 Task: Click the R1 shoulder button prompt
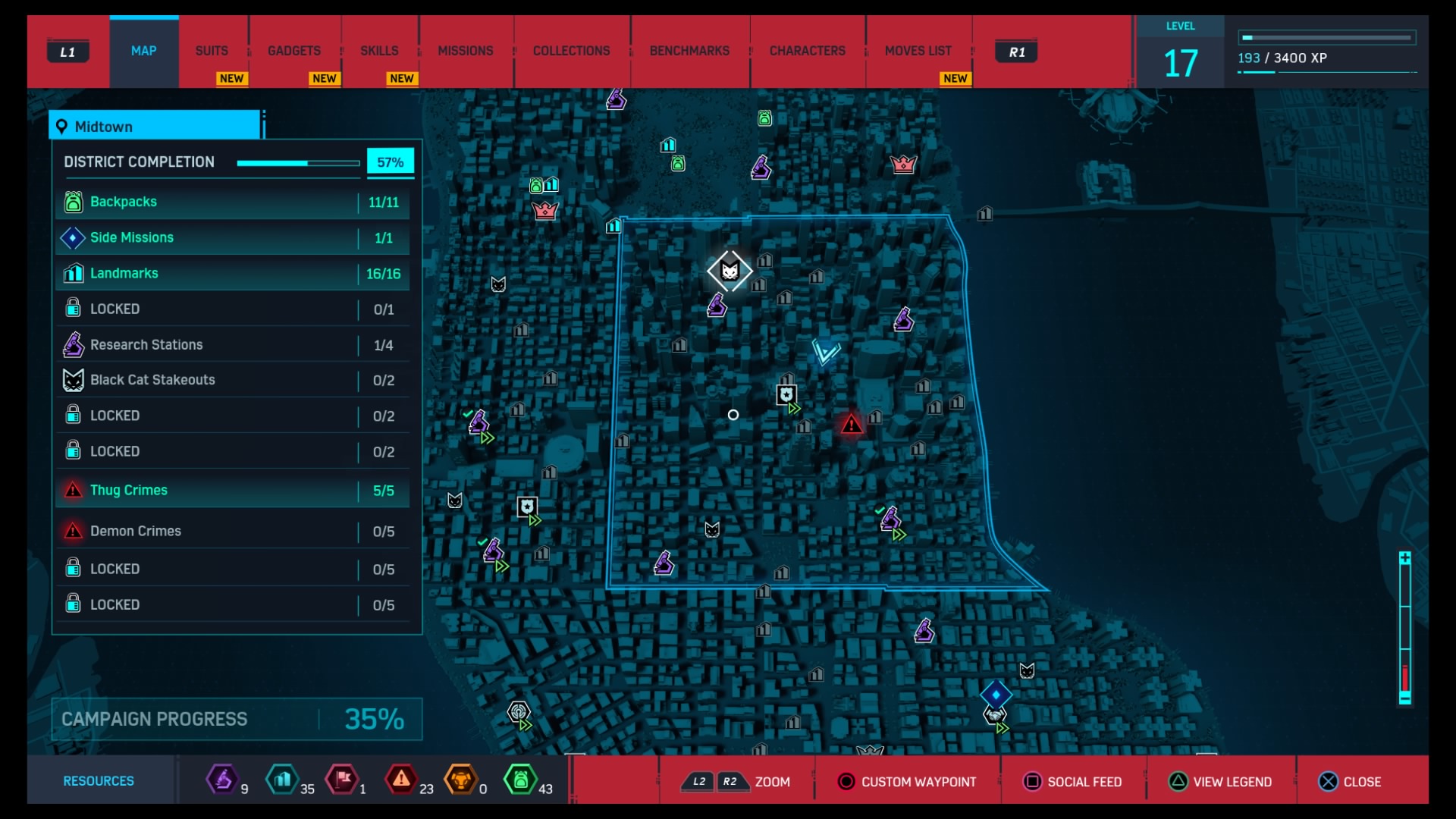[1016, 52]
